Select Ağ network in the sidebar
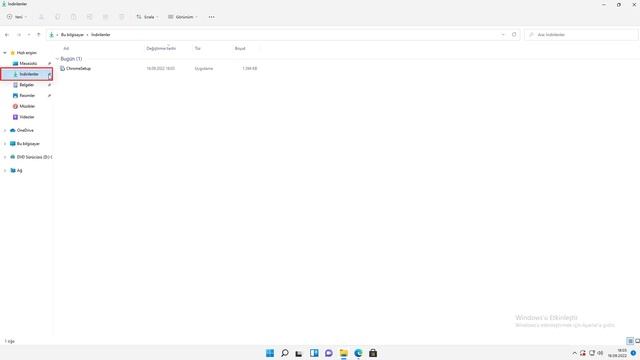 [19, 171]
